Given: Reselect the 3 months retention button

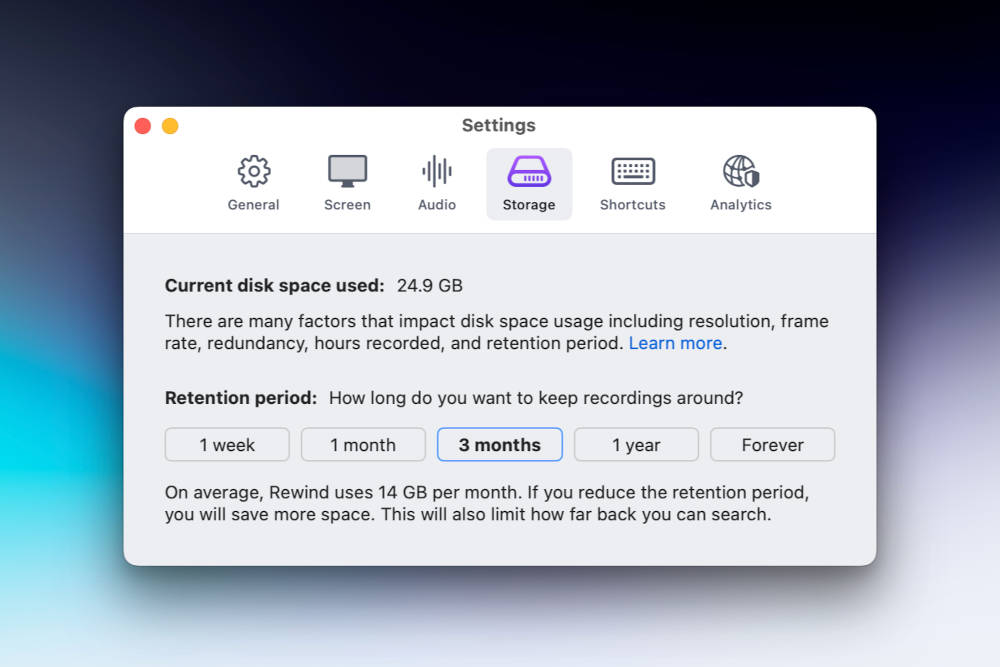Looking at the screenshot, I should click(499, 444).
